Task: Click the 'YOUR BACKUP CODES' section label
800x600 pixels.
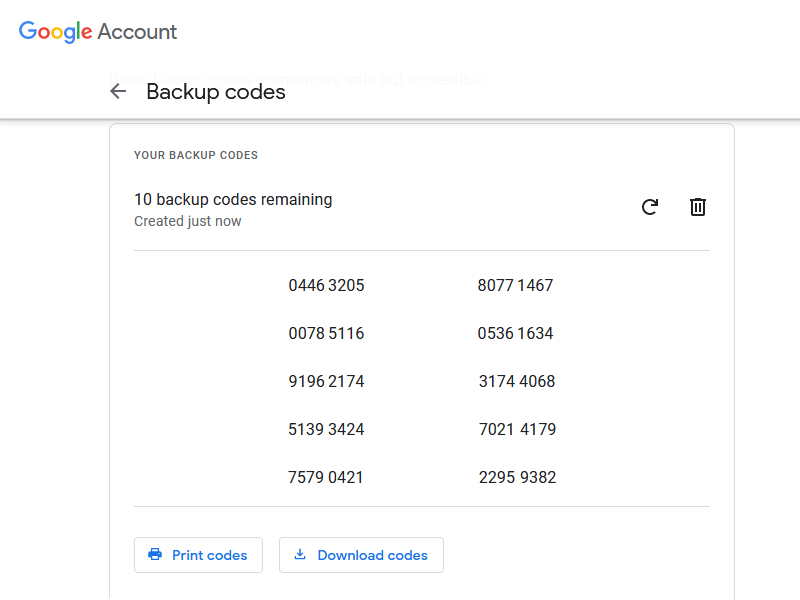Action: pos(196,156)
